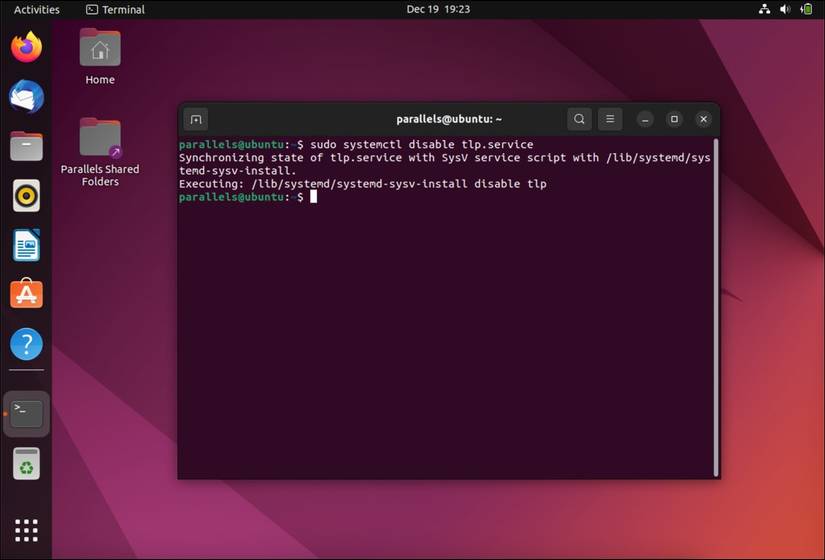825x560 pixels.
Task: Open the Files manager in the dock
Action: (26, 146)
